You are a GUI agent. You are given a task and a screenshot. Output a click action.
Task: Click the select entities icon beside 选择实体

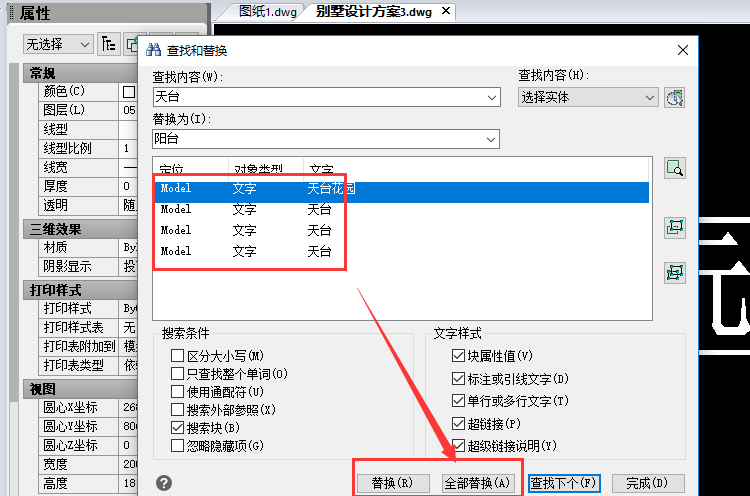point(674,98)
